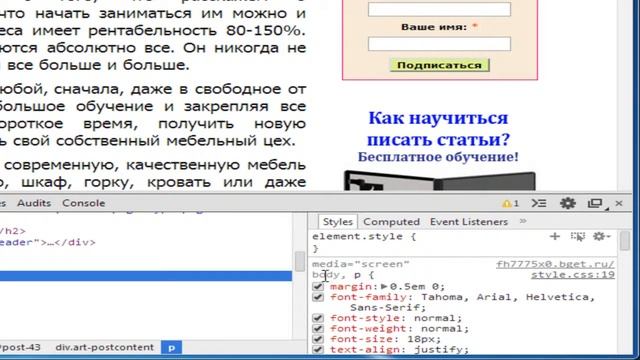Switch to the Computed tab
Viewport: 640px width, 360px height.
(391, 222)
